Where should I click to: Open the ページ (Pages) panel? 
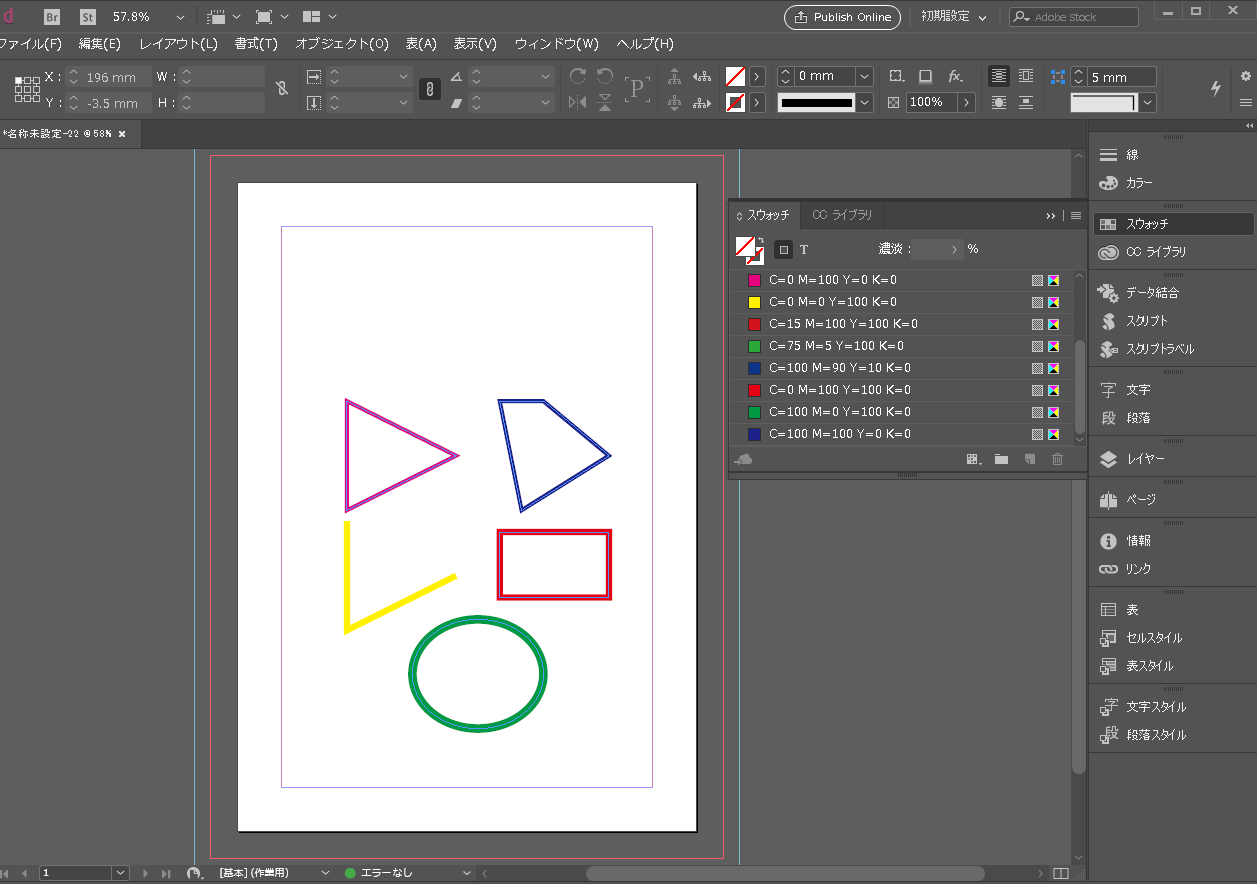[x=1172, y=499]
